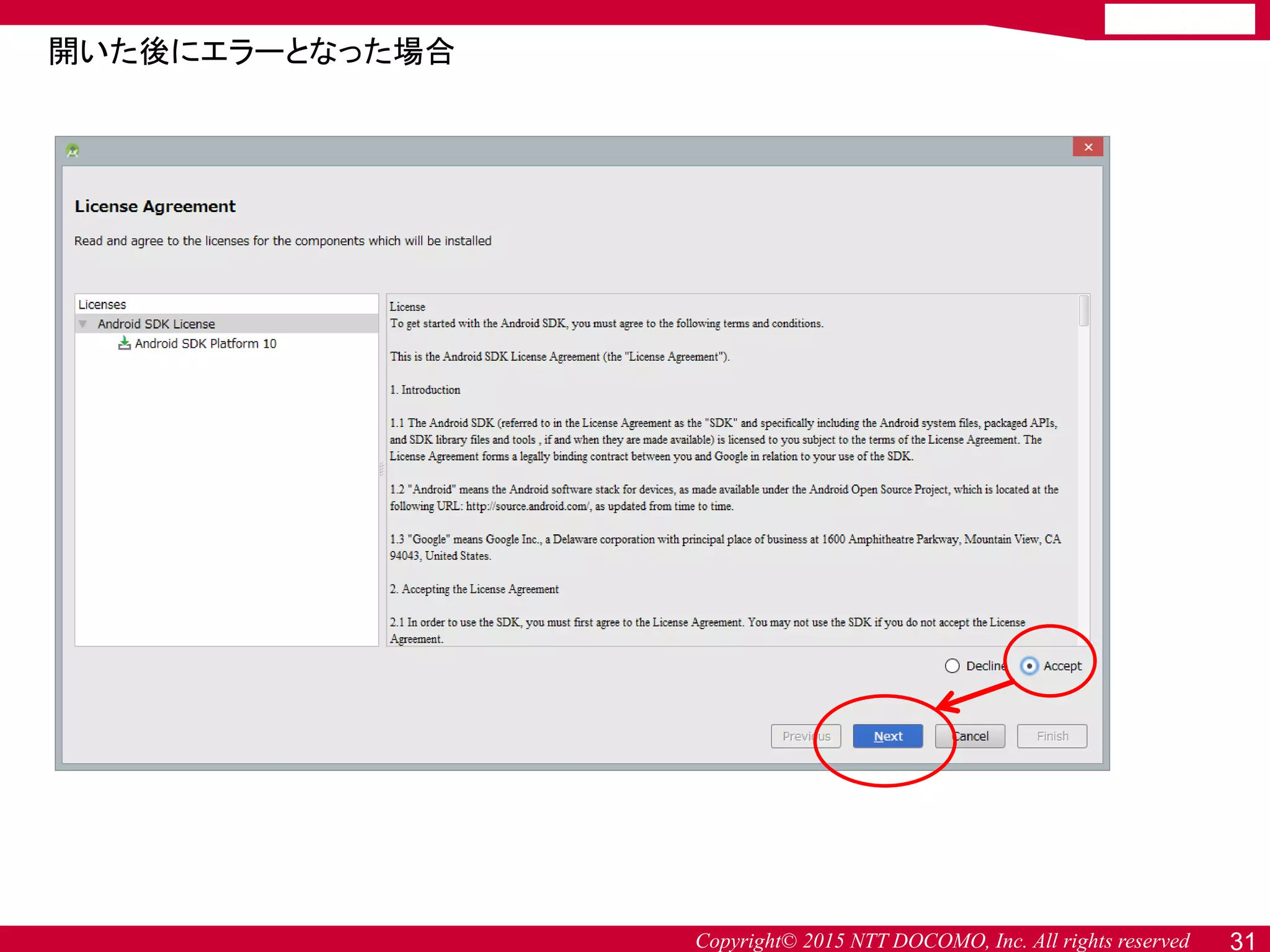This screenshot has width=1270, height=952.
Task: Click the Cancel button
Action: (x=970, y=736)
